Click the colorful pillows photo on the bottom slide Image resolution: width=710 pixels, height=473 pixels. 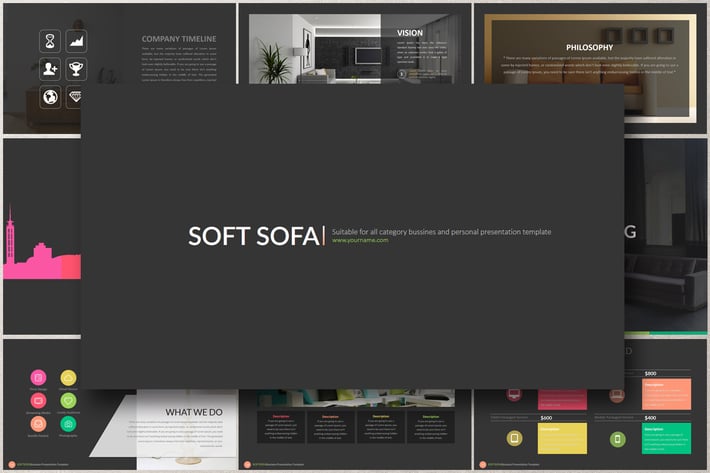(x=356, y=398)
